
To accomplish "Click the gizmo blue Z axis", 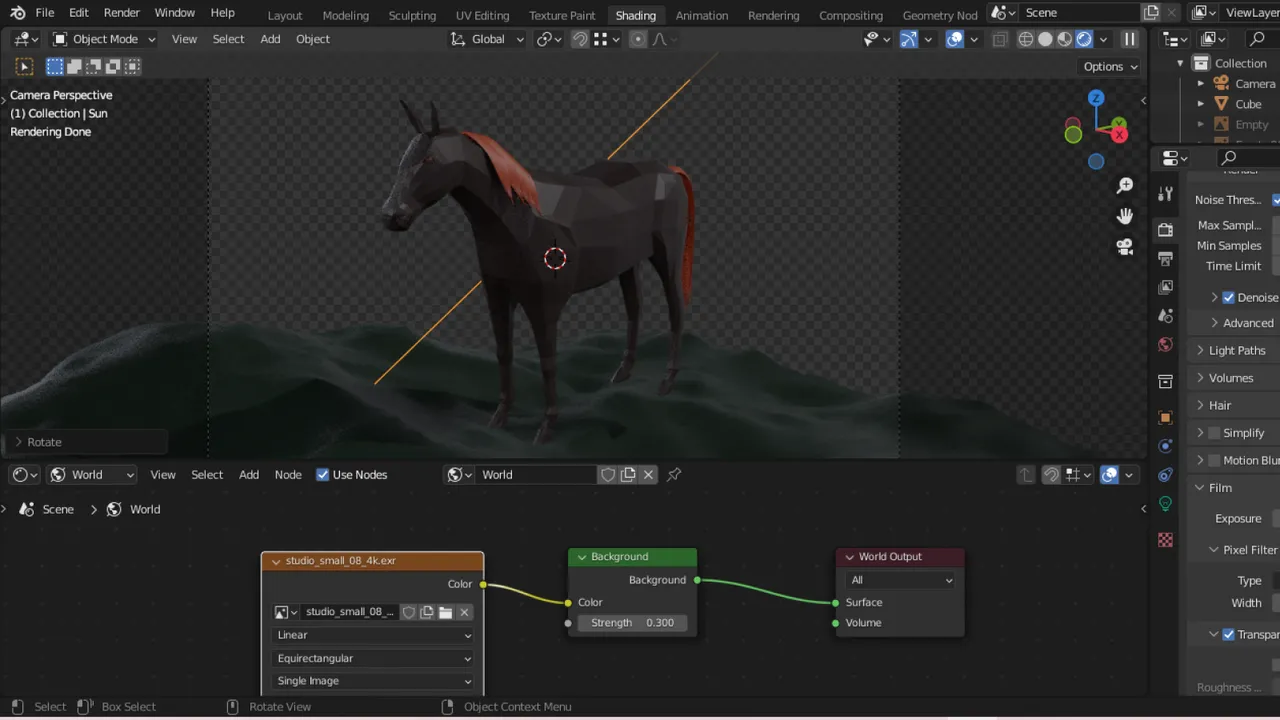I will click(x=1096, y=98).
